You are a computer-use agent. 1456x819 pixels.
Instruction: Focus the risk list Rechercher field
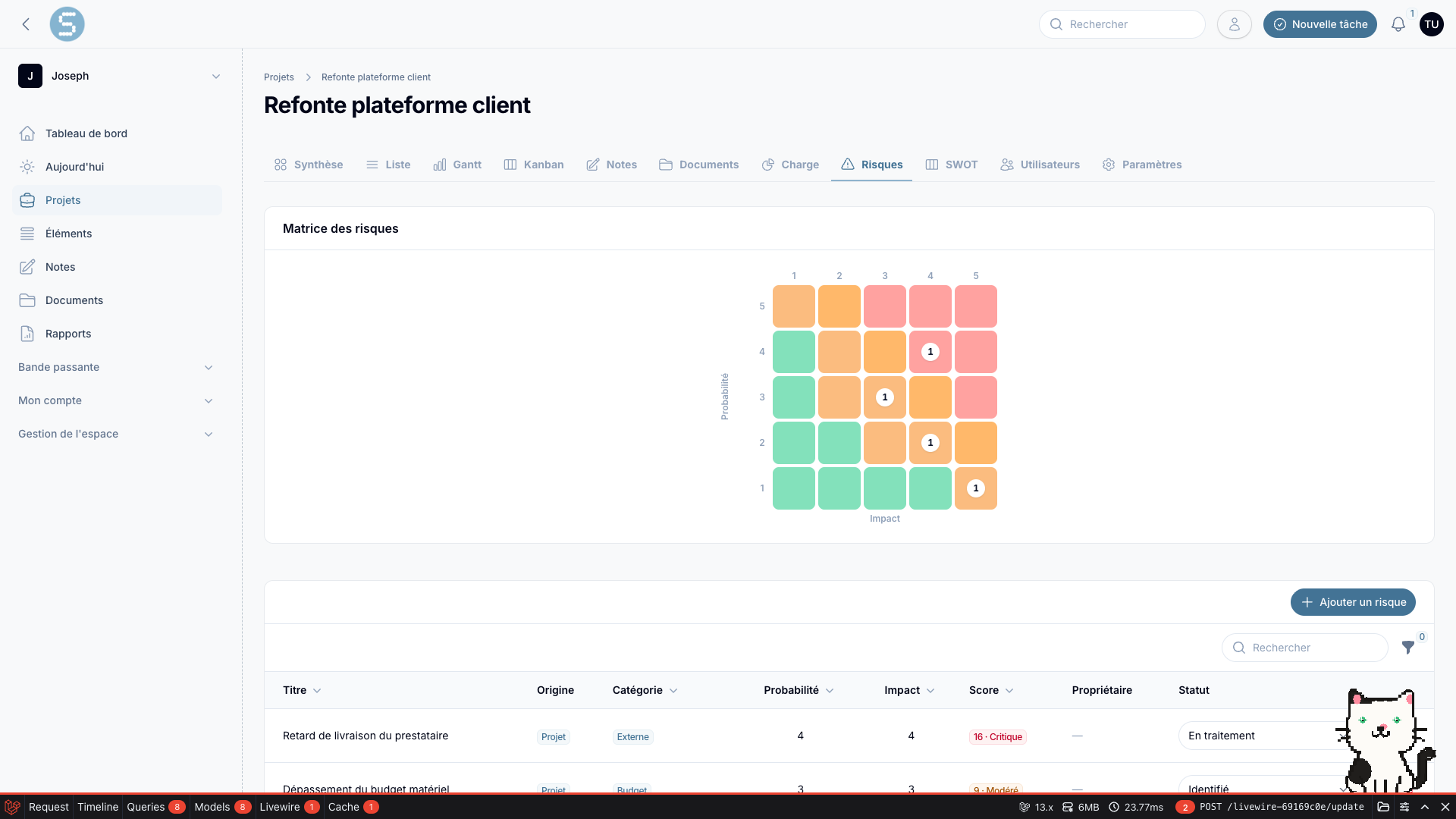(1305, 648)
